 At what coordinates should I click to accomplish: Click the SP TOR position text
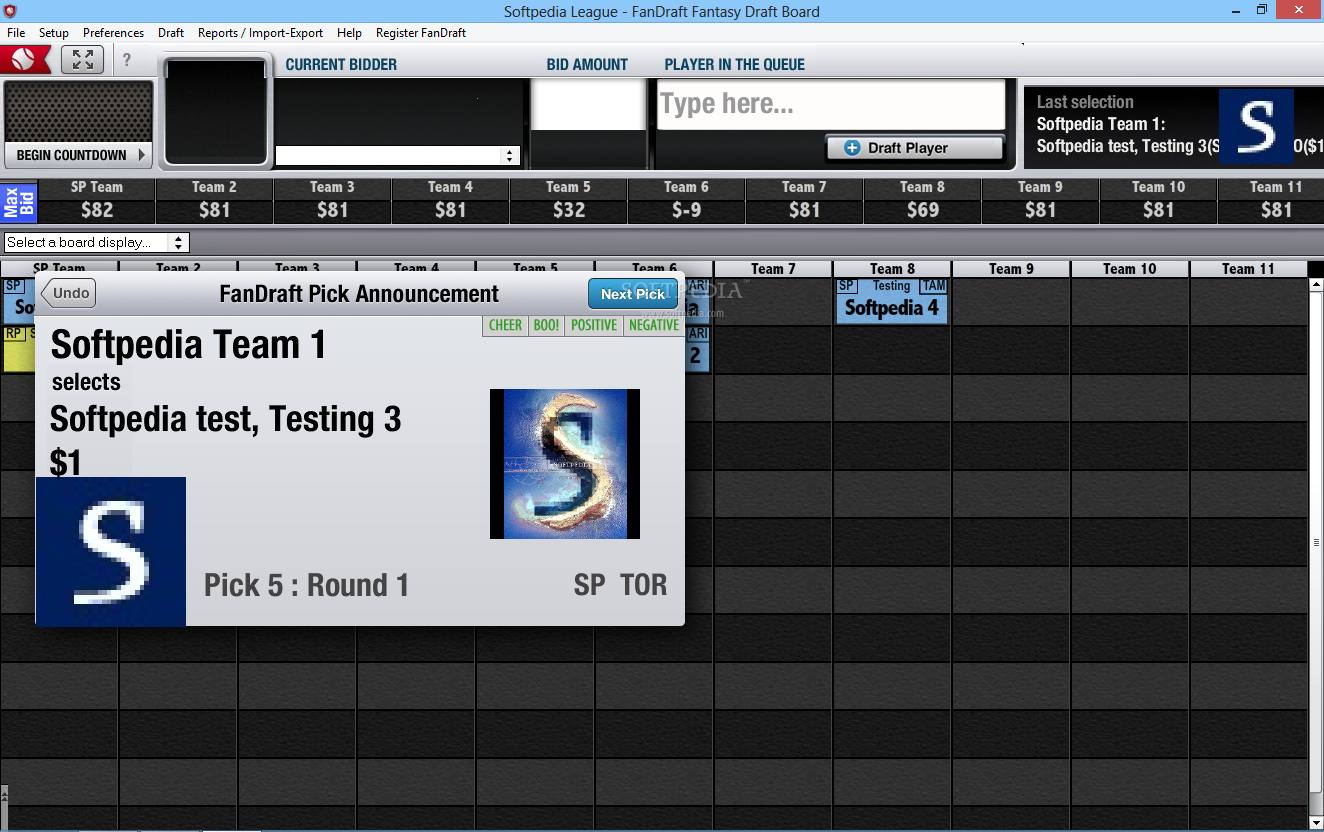point(620,585)
